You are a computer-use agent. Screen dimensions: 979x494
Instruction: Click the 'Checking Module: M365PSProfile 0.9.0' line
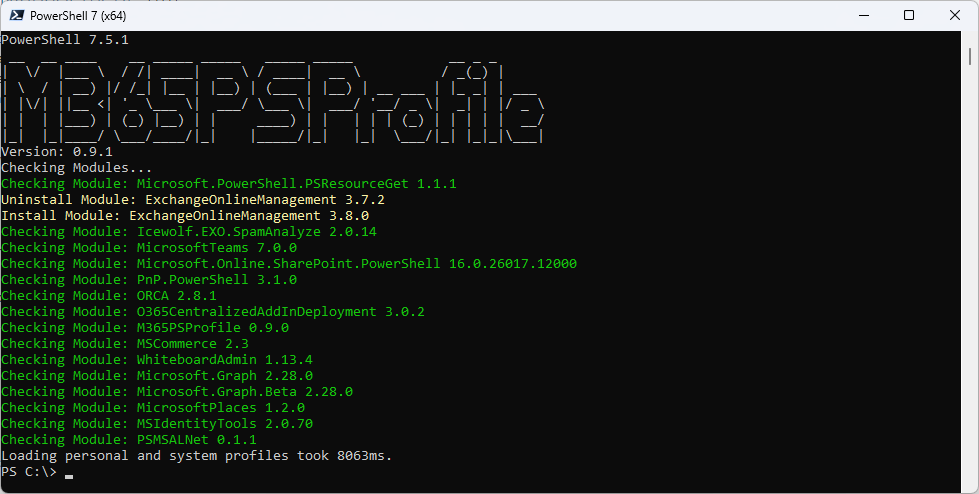[145, 328]
